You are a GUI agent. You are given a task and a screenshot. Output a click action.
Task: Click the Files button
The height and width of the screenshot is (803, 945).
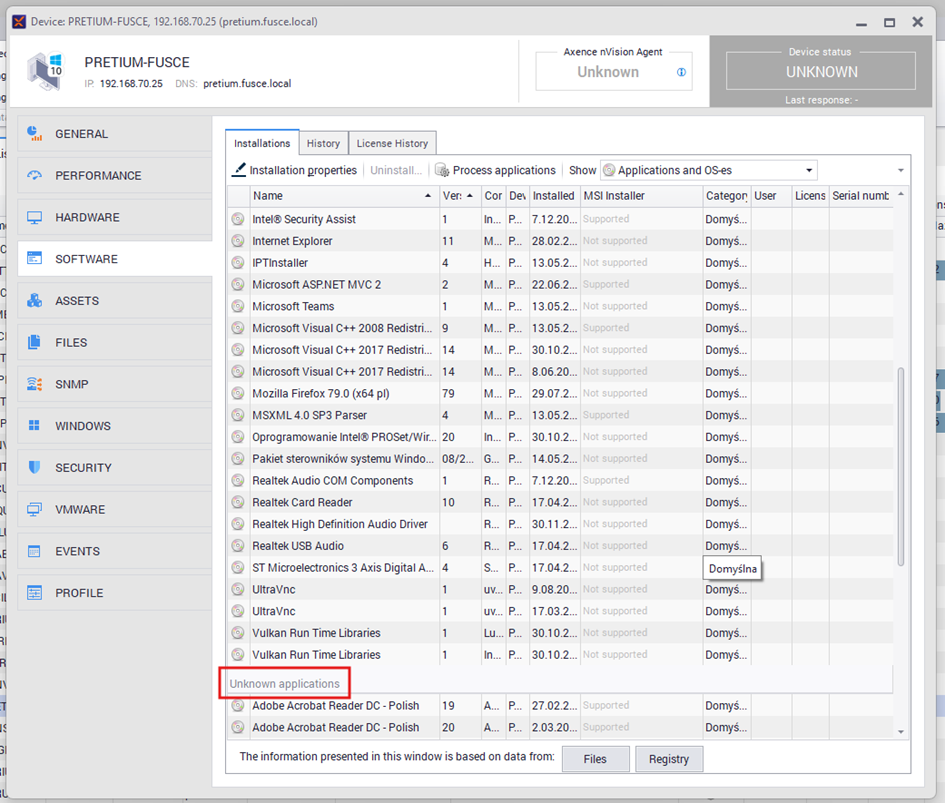[x=595, y=759]
